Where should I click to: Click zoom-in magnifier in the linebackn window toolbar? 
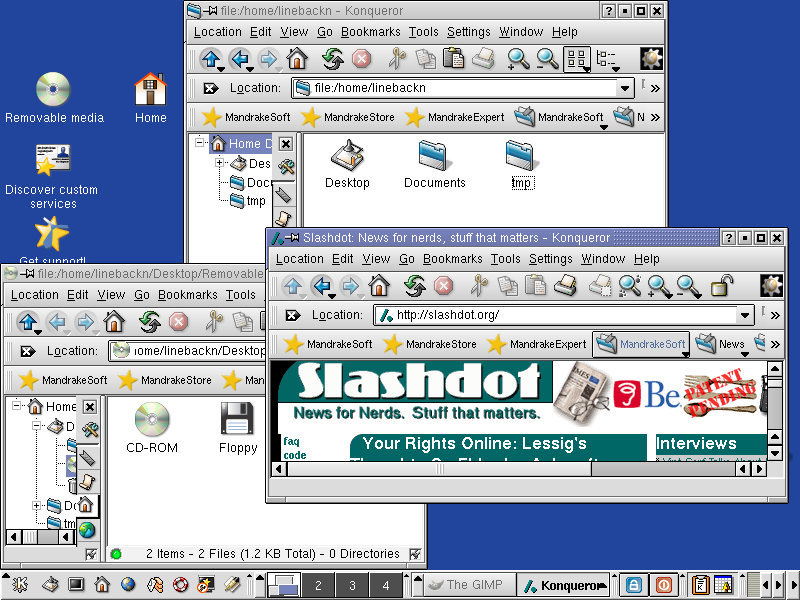tap(518, 59)
